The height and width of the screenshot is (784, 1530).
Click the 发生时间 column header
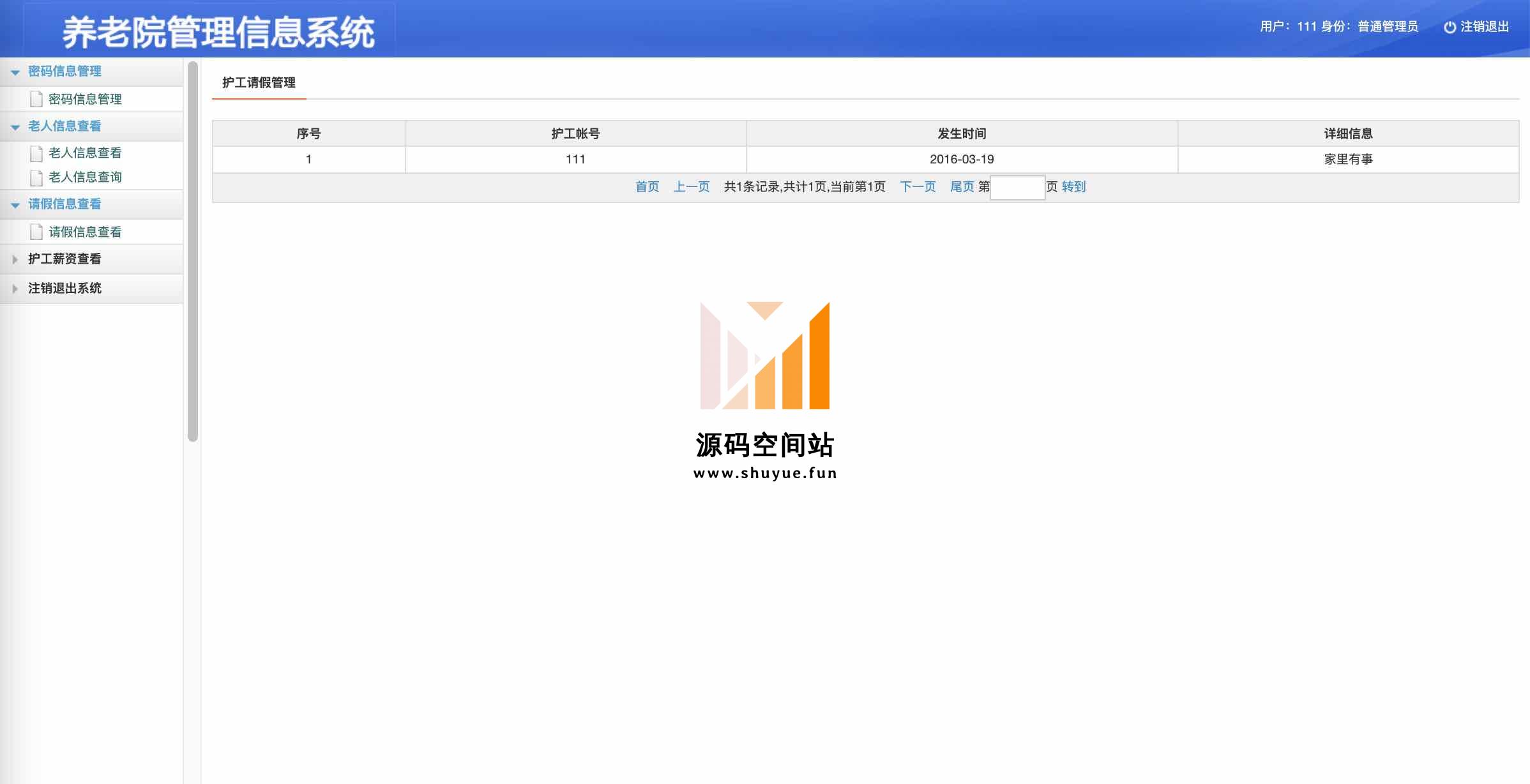tap(962, 133)
